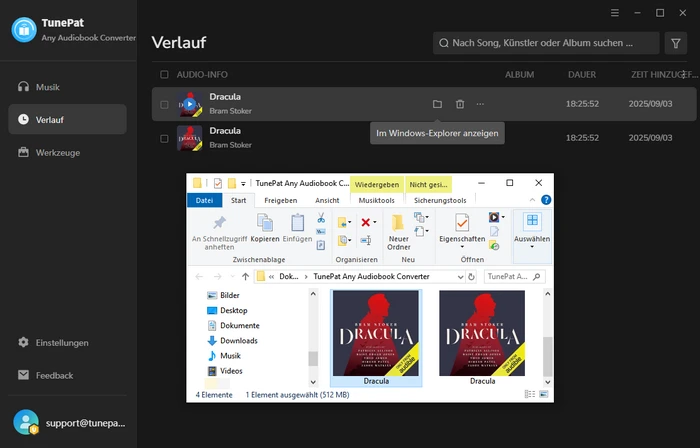Go to the Musik section
The image size is (700, 448).
tap(67, 87)
